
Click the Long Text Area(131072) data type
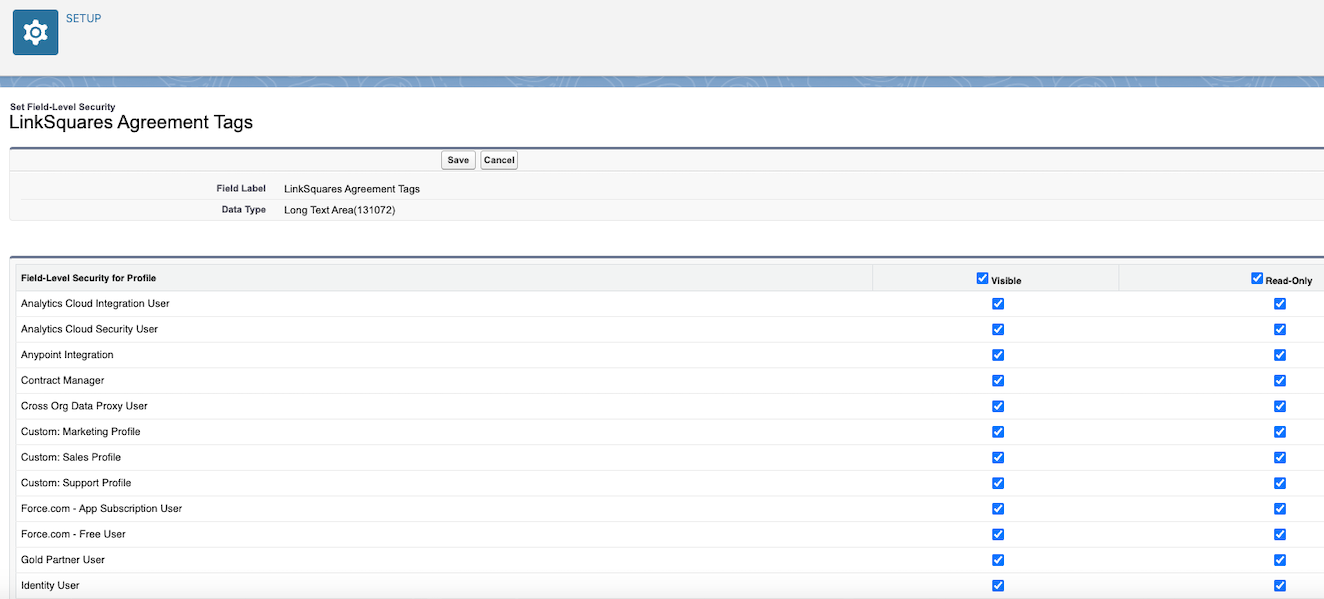pos(340,210)
